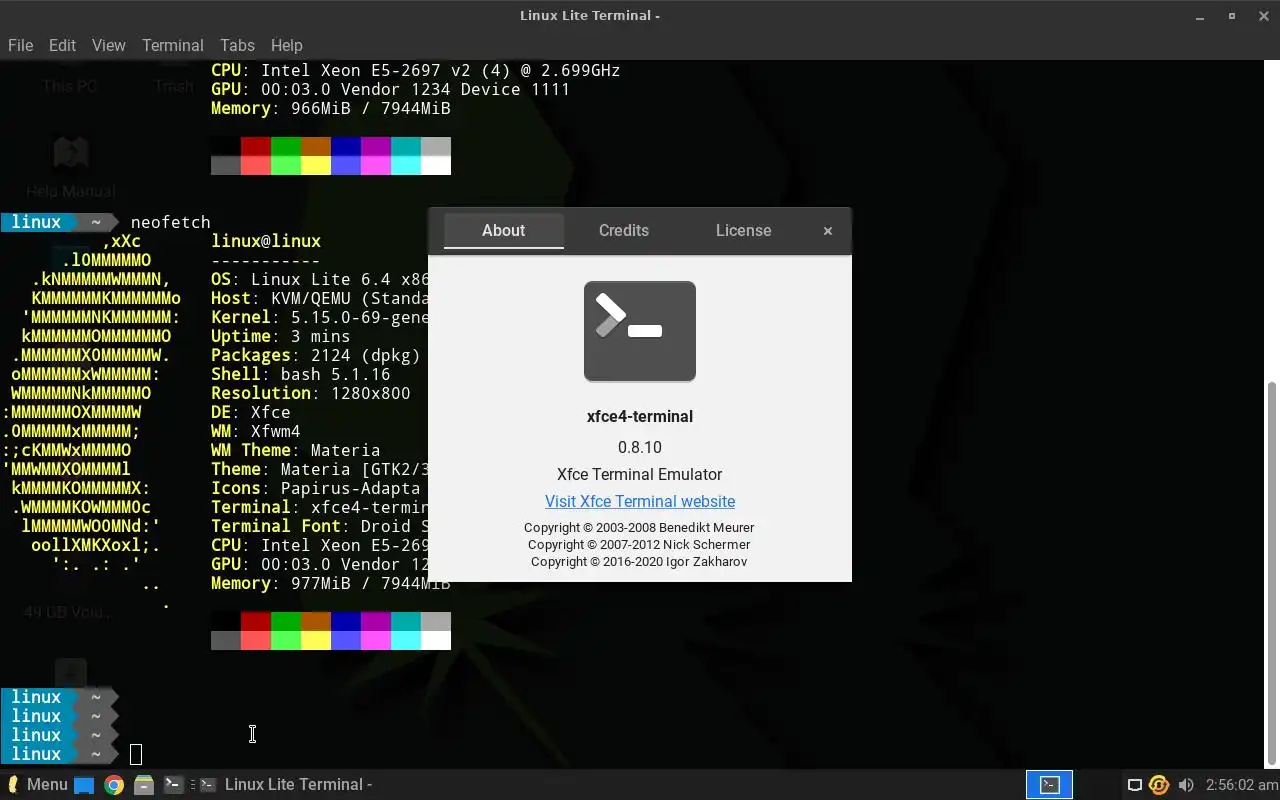Image resolution: width=1280 pixels, height=800 pixels.
Task: Maximize the Linux Lite Terminal window
Action: click(1232, 16)
